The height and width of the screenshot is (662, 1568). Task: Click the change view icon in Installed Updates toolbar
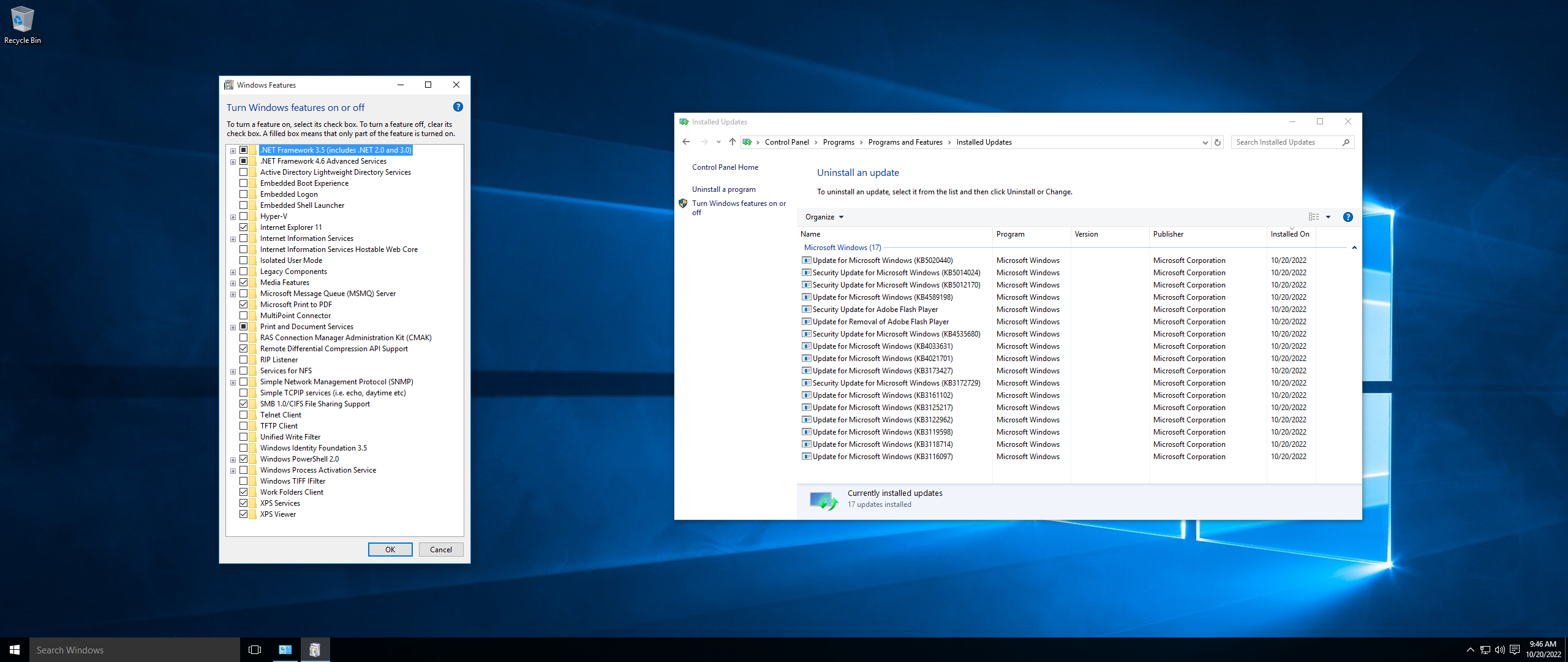[1314, 217]
